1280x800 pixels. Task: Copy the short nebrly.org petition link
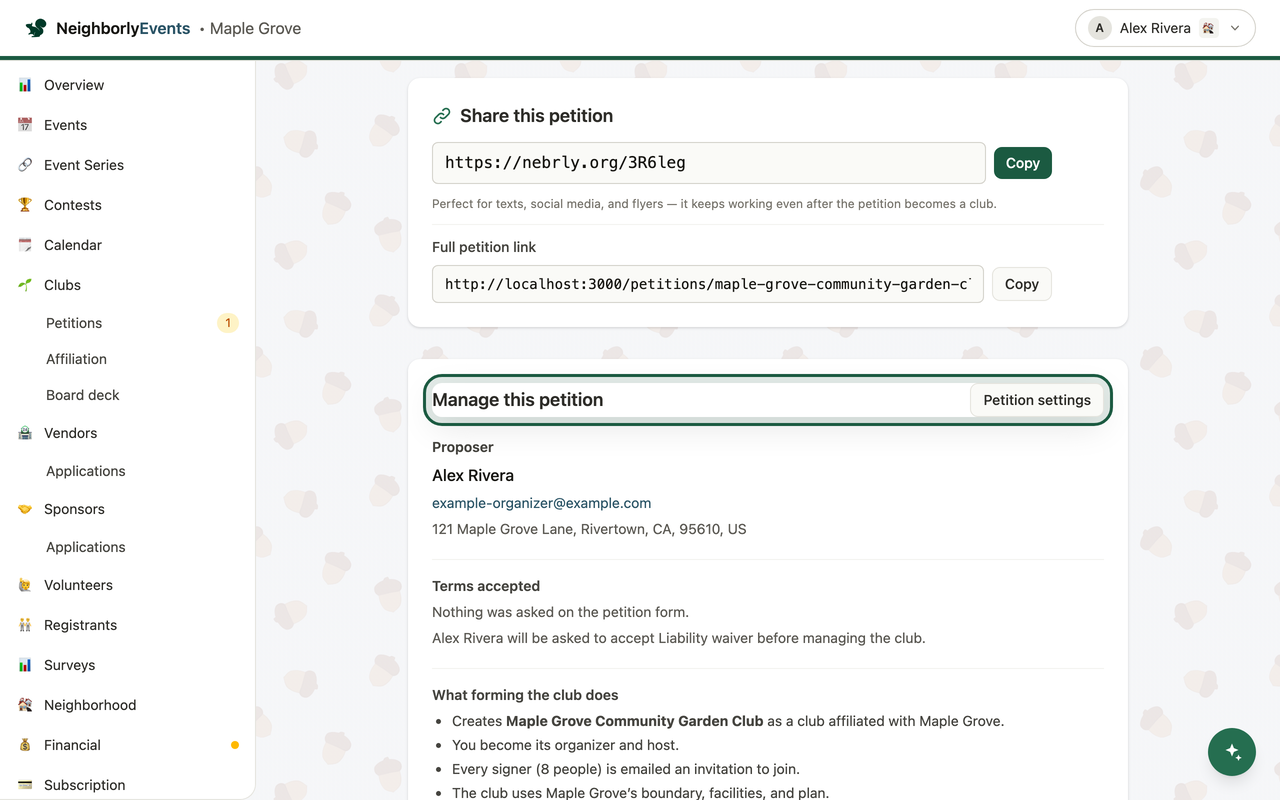click(x=1022, y=163)
